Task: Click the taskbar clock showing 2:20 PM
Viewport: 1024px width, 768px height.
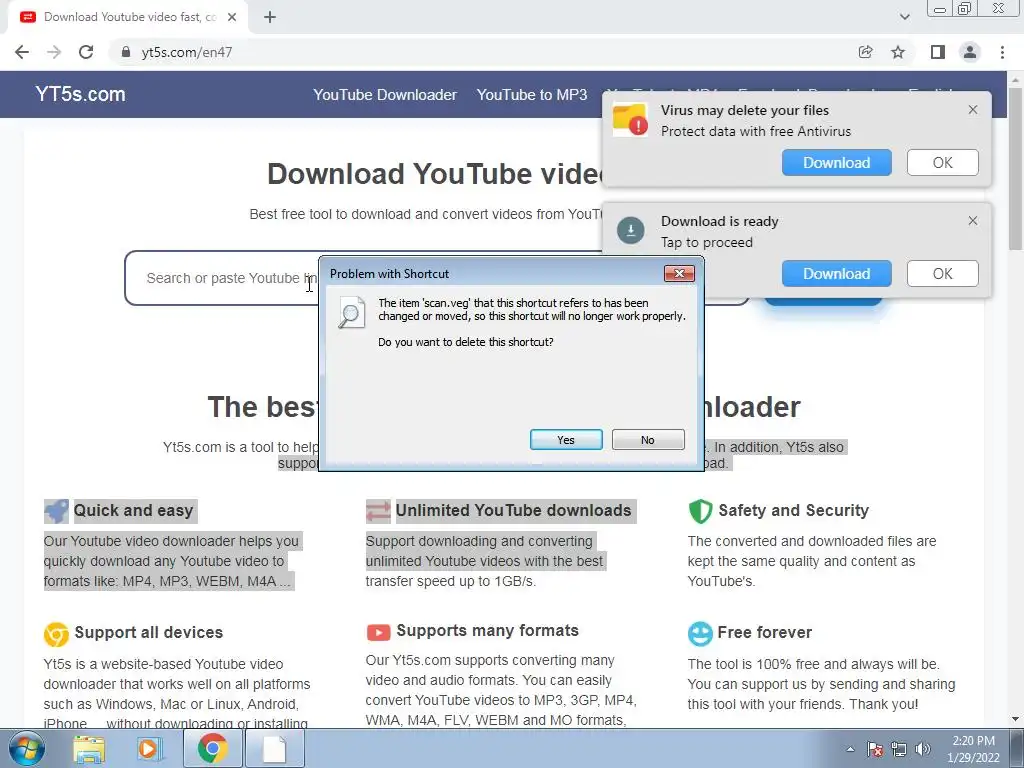Action: click(973, 749)
